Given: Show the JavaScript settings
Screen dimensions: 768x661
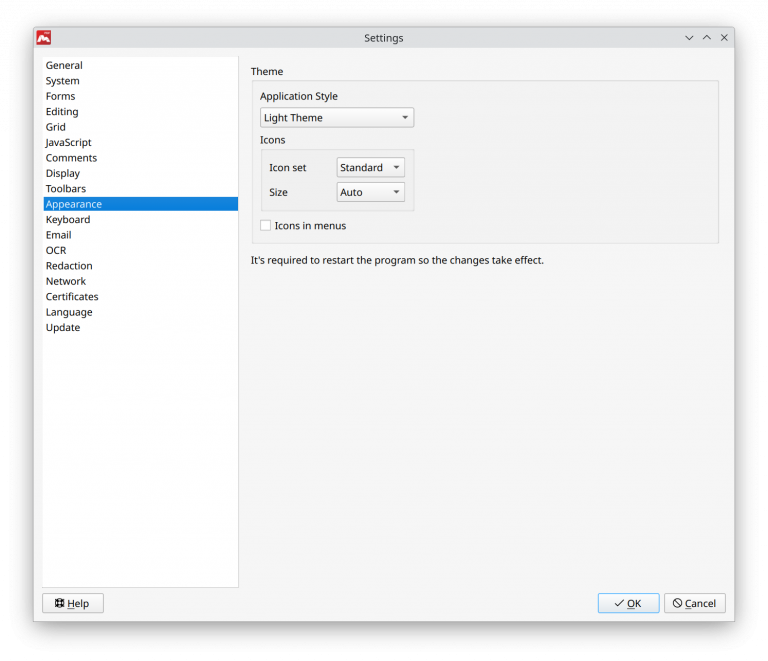Looking at the screenshot, I should point(68,143).
